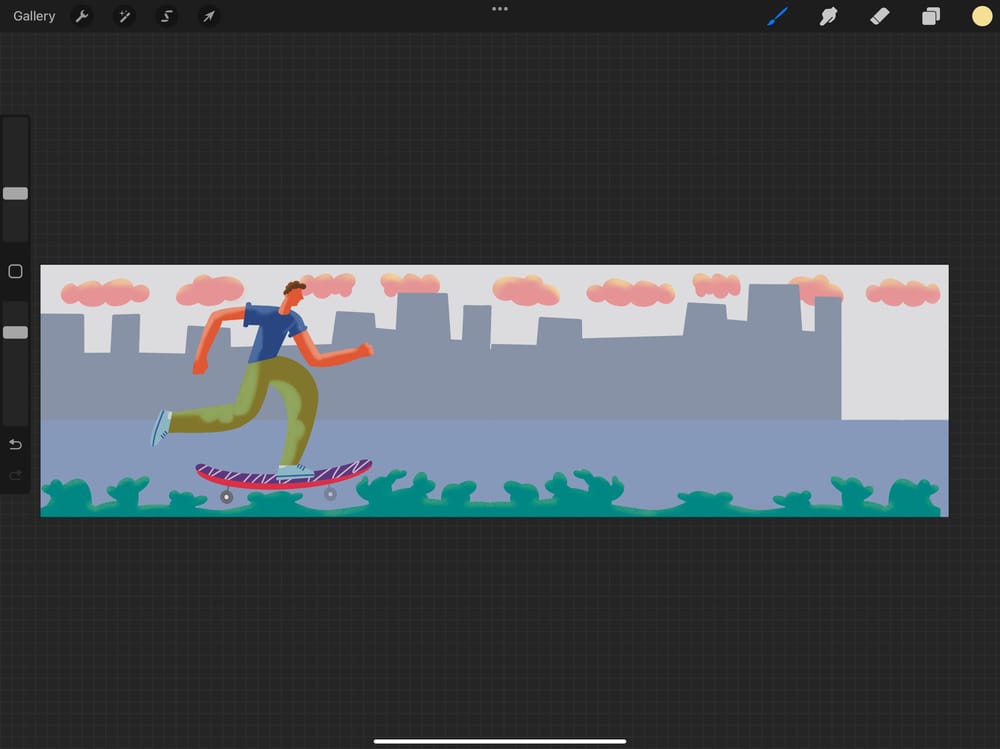This screenshot has width=1000, height=749.
Task: Click the brush opacity slider handle
Action: point(15,332)
